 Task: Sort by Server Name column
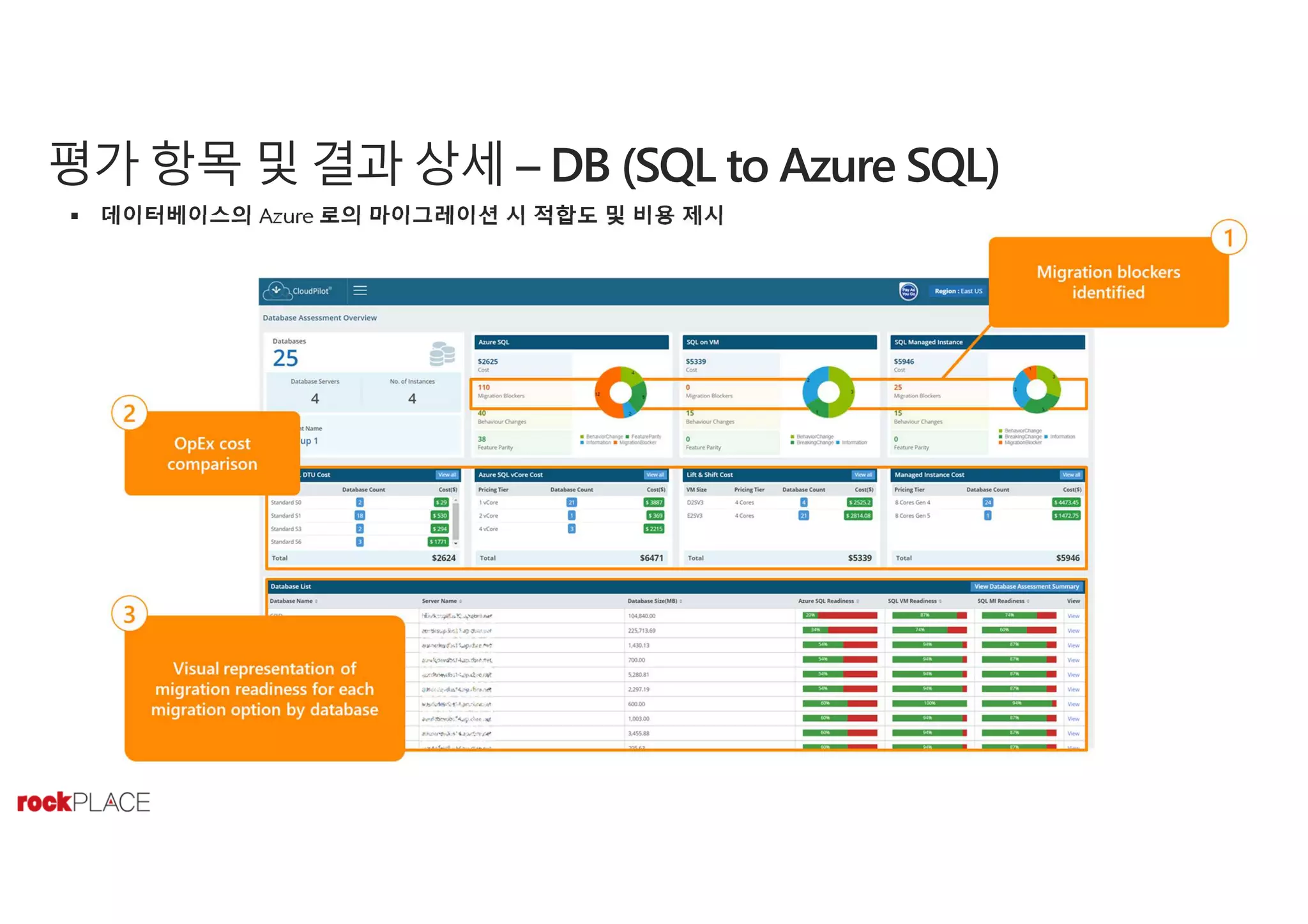pyautogui.click(x=441, y=601)
